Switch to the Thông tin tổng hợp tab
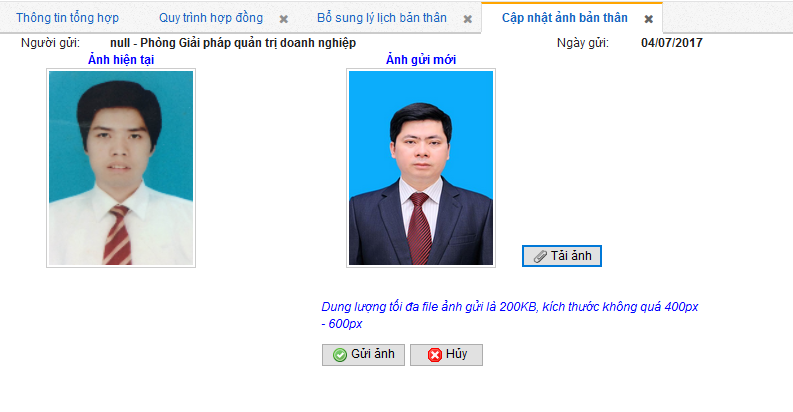Image resolution: width=793 pixels, height=412 pixels. tap(67, 18)
